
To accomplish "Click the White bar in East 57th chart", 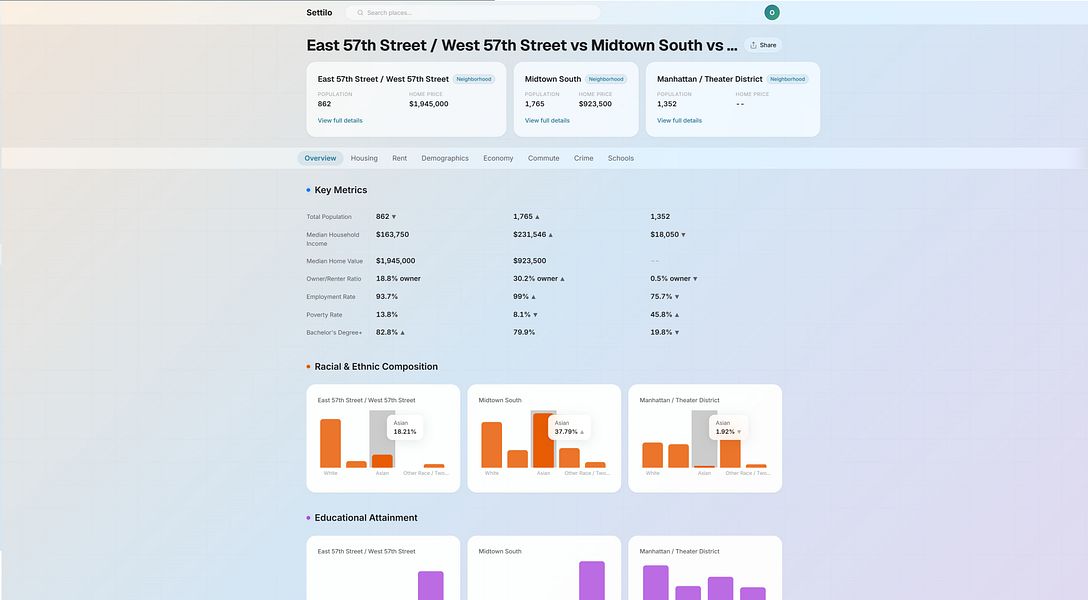I will 330,443.
